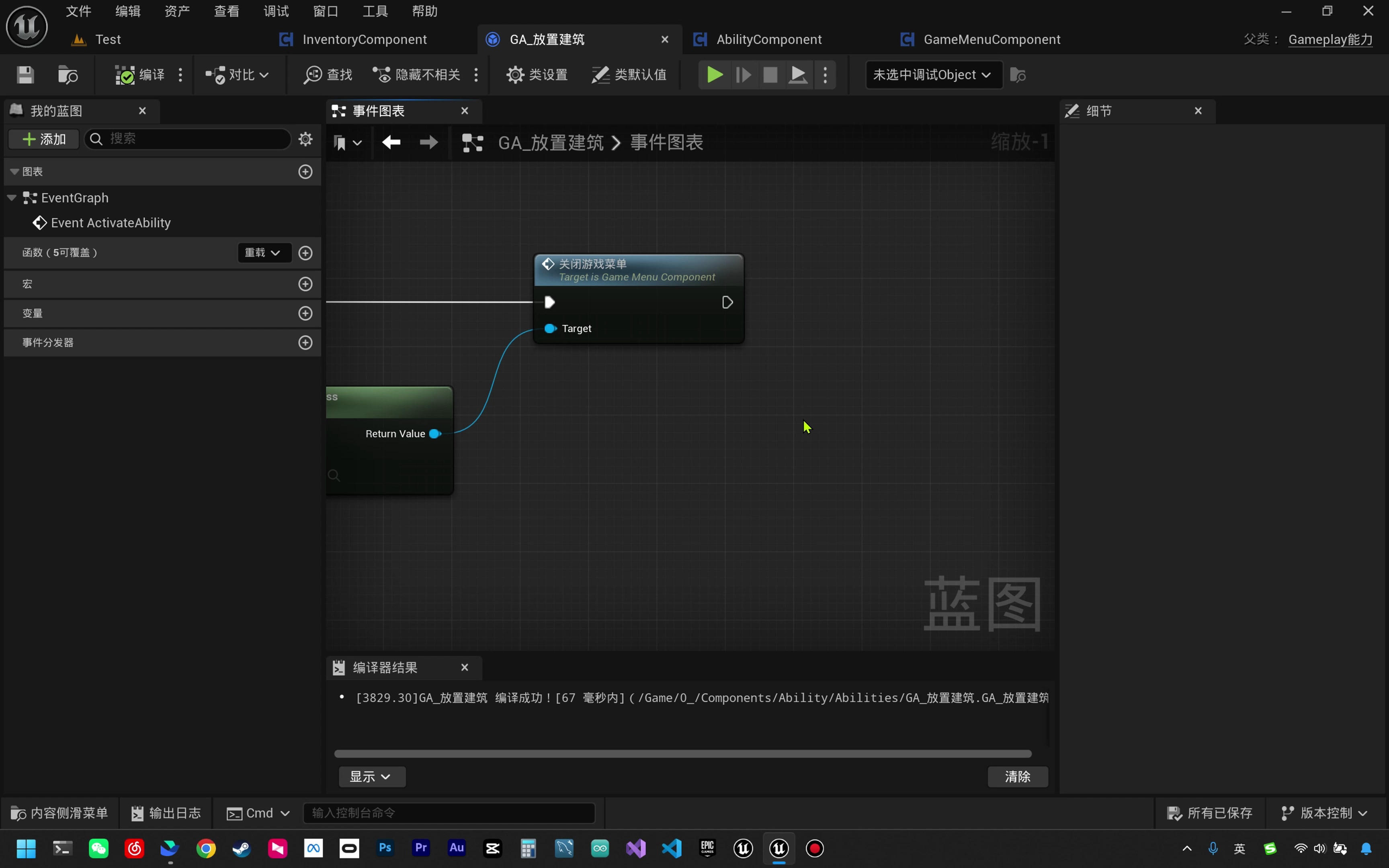The width and height of the screenshot is (1389, 868).
Task: Start play with green Play button
Action: pos(714,75)
